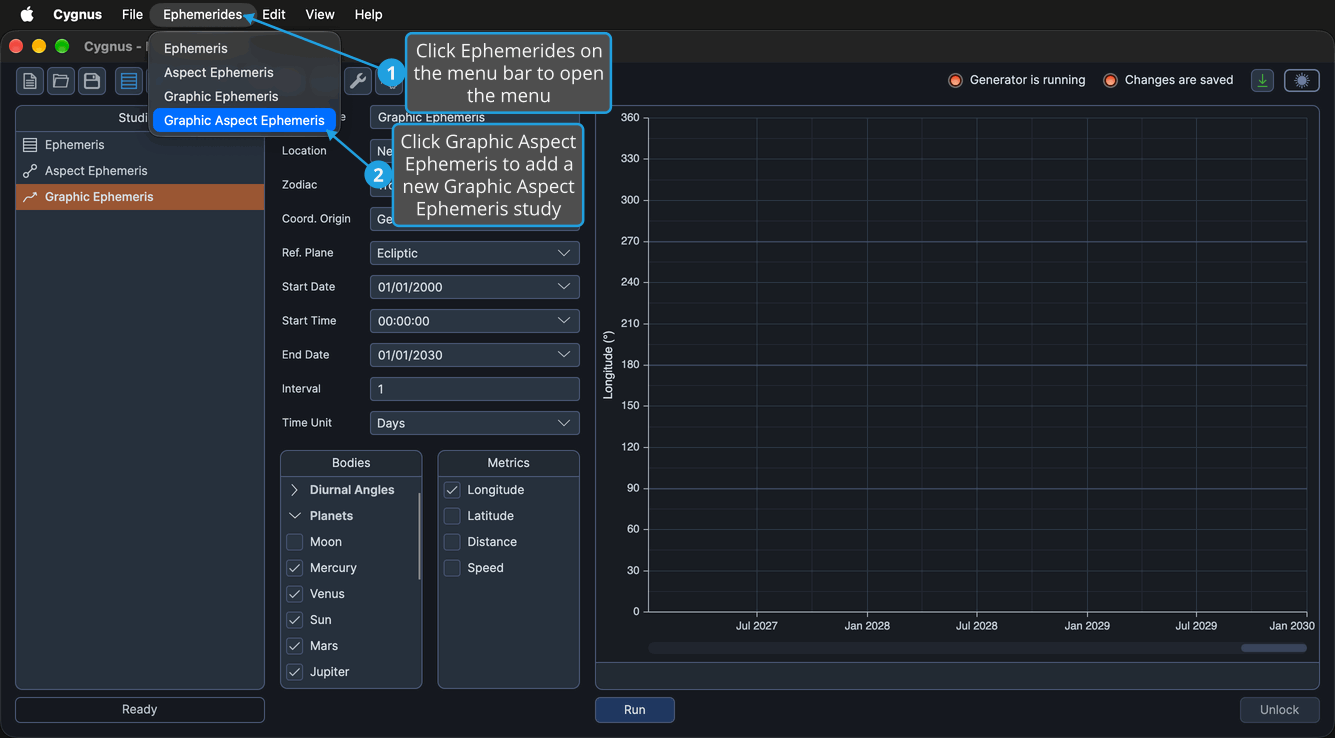
Task: Enable the Speed metric checkbox
Action: coord(452,568)
